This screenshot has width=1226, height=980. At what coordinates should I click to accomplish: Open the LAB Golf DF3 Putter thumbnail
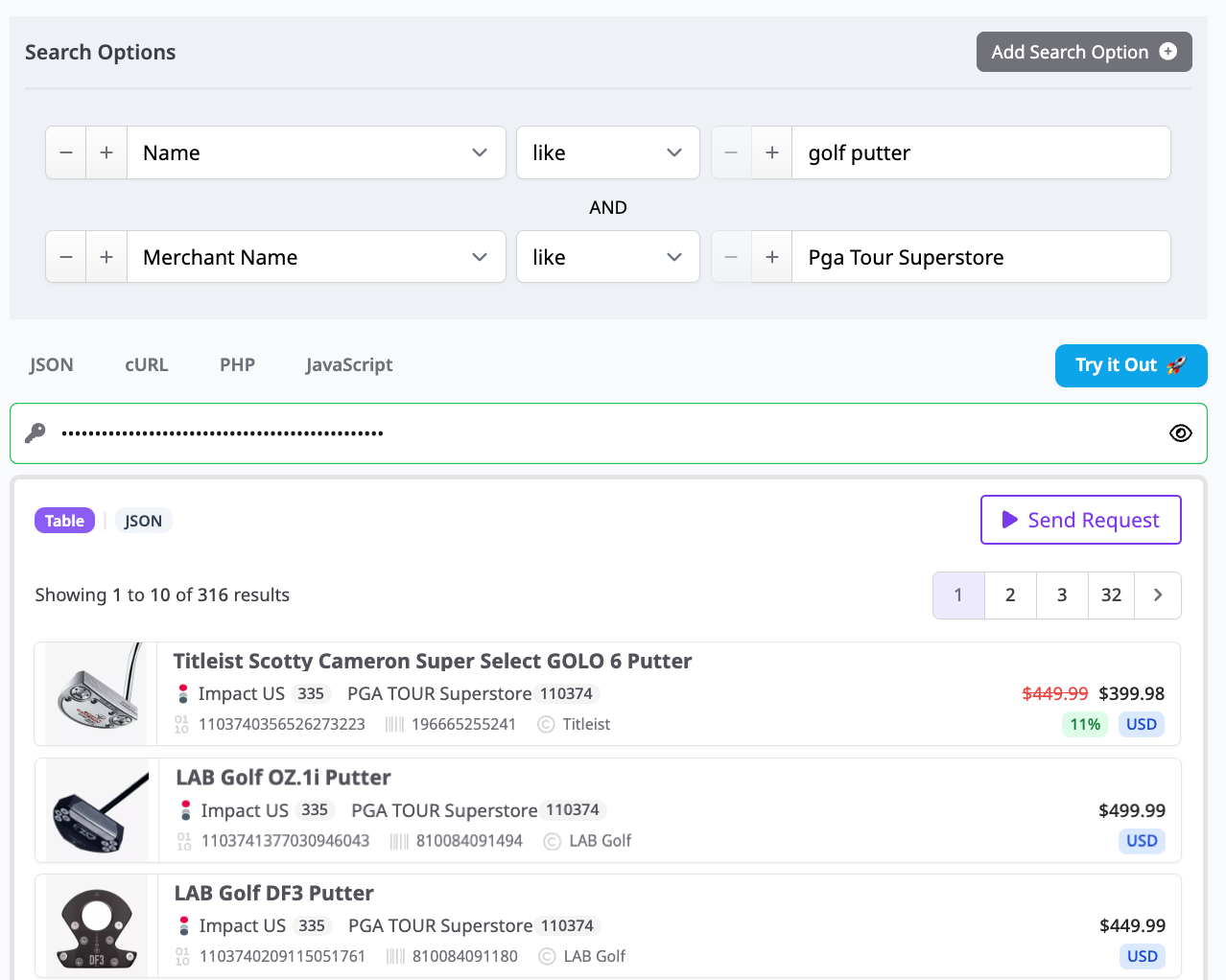tap(96, 925)
